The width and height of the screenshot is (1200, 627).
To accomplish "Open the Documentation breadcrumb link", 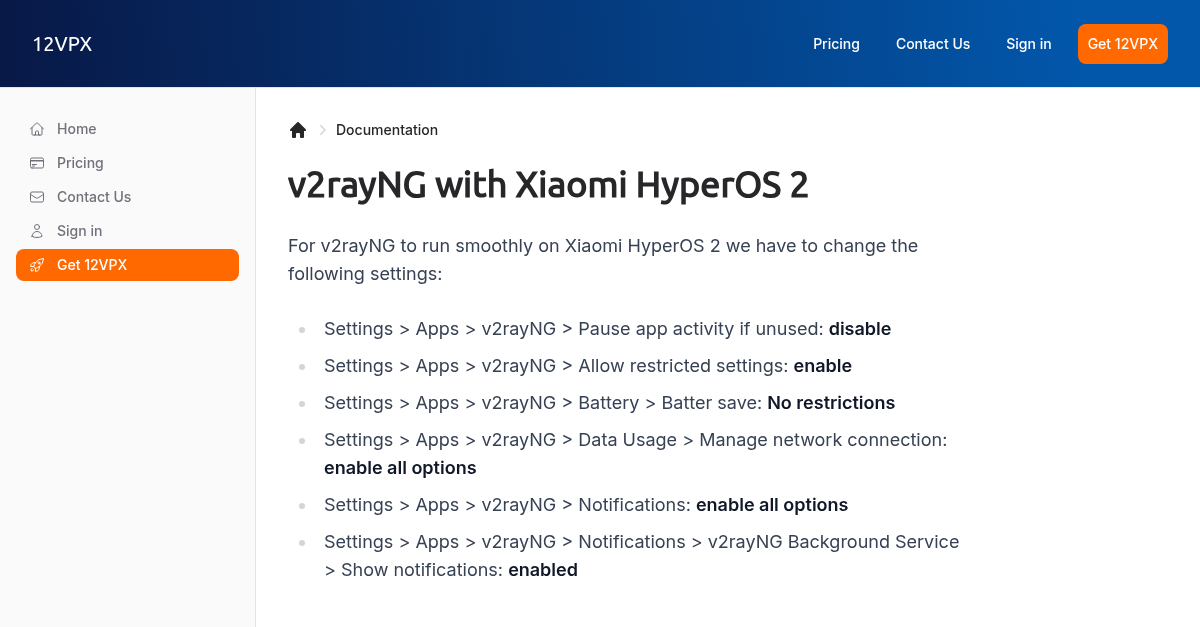I will click(x=387, y=130).
